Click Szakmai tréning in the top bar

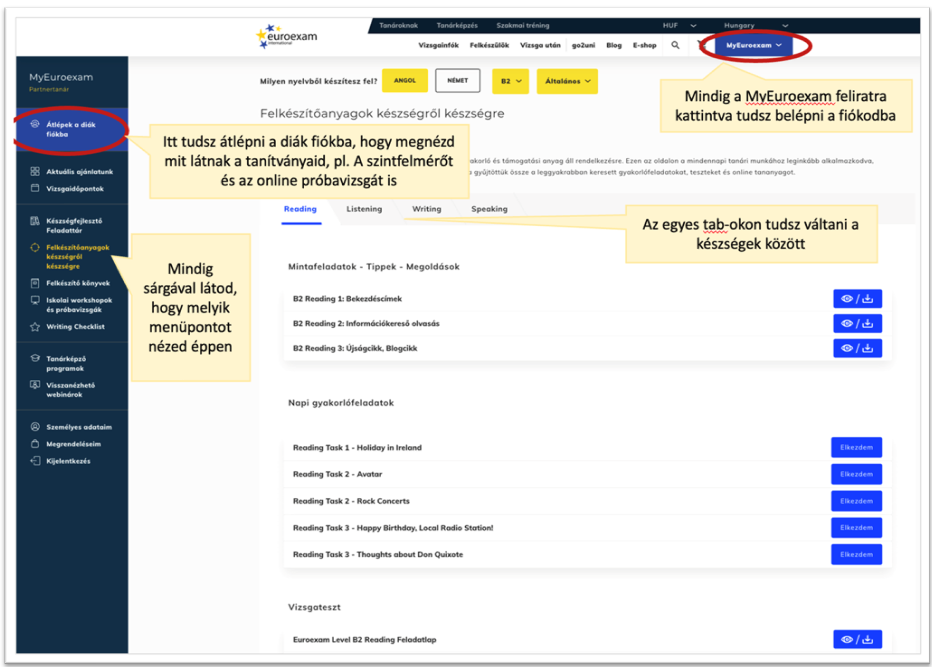pyautogui.click(x=523, y=26)
